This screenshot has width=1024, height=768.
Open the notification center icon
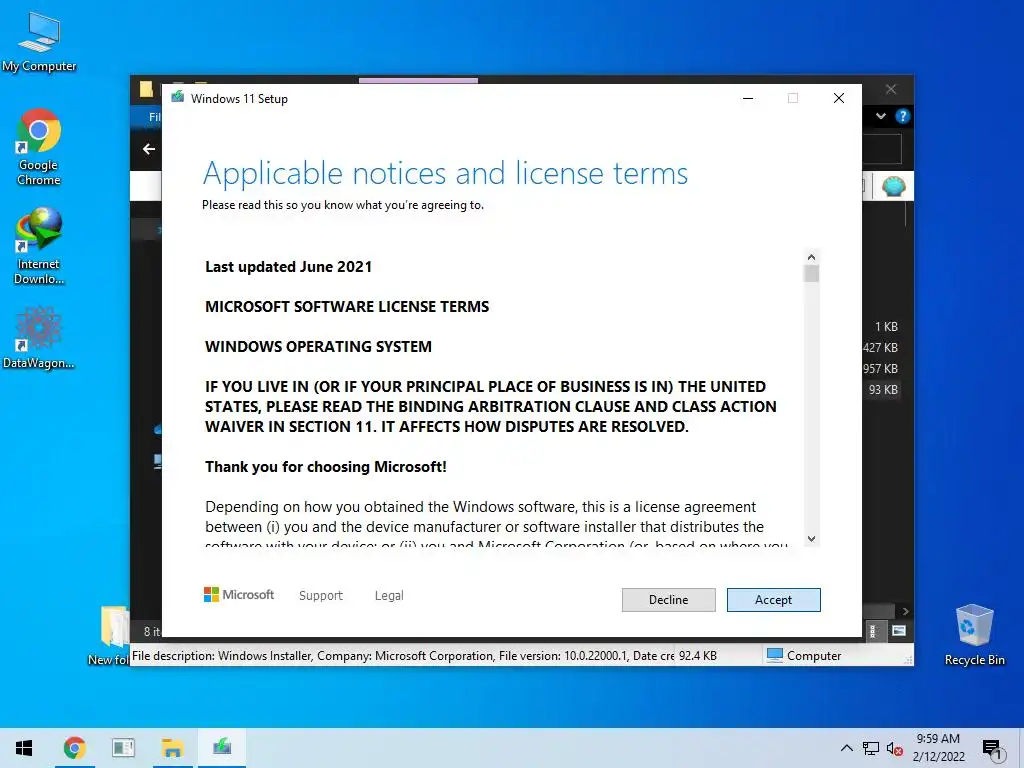coord(993,750)
